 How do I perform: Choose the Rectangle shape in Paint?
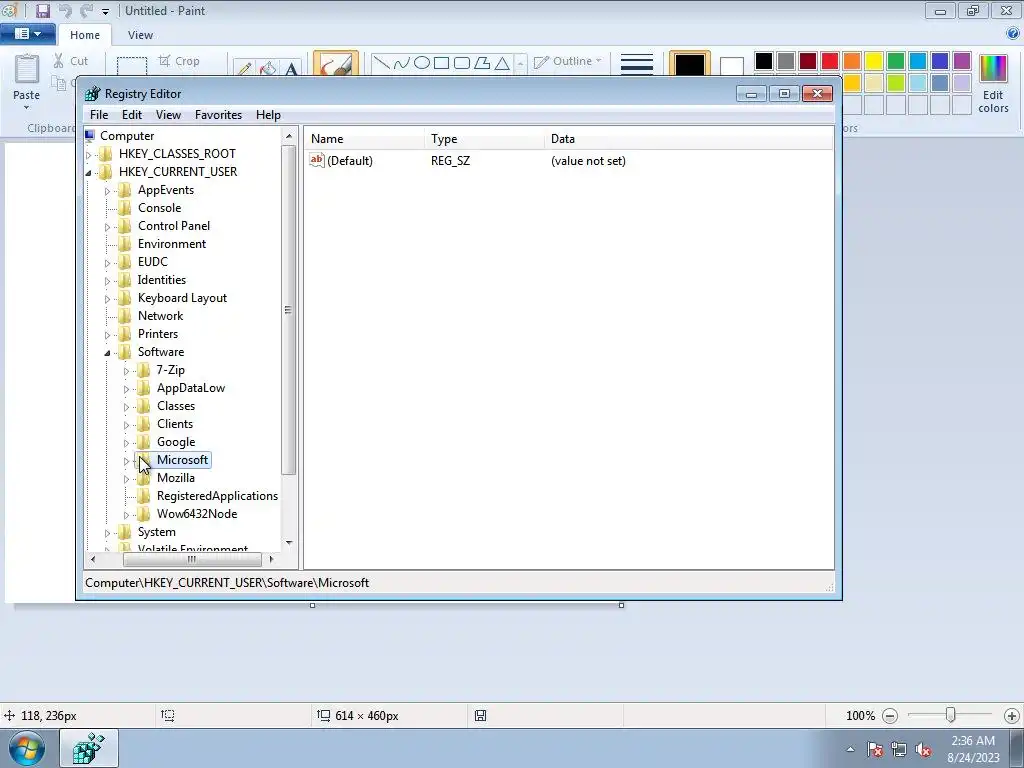point(441,63)
